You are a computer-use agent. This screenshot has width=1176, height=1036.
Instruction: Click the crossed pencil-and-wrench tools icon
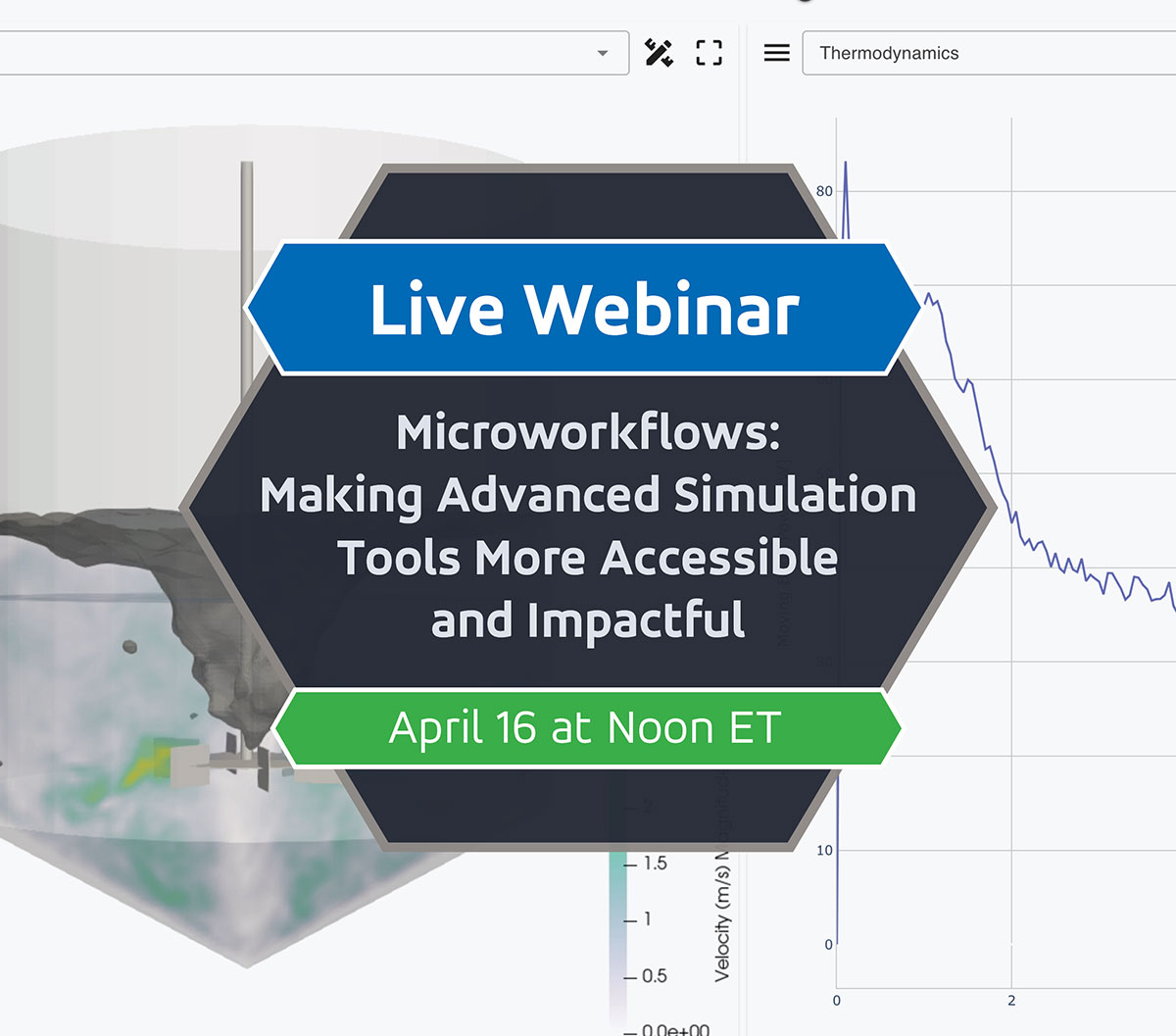pos(661,52)
